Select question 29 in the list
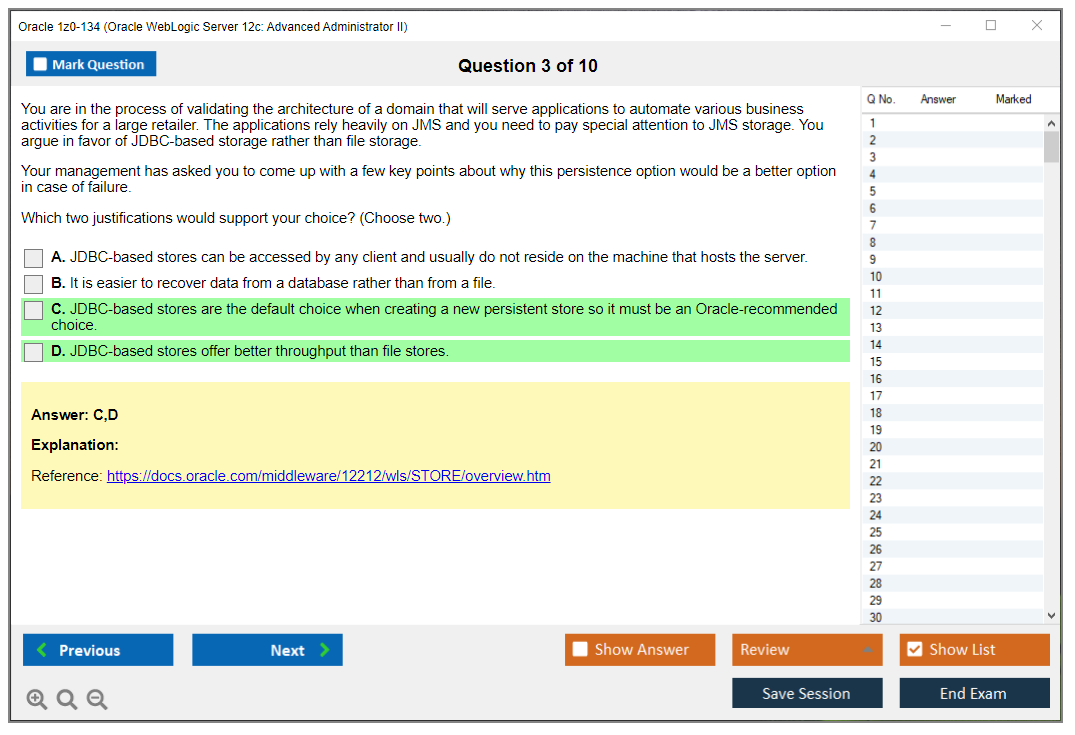 pos(952,601)
